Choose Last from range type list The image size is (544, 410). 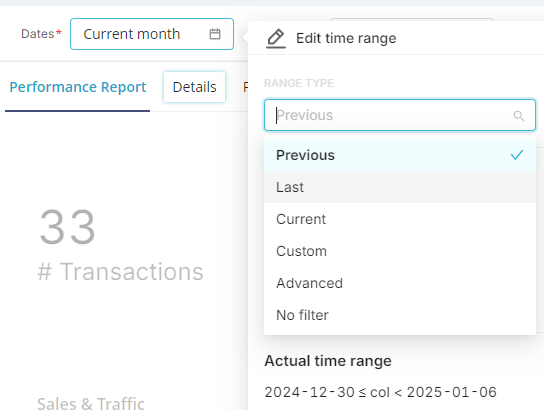tap(400, 187)
